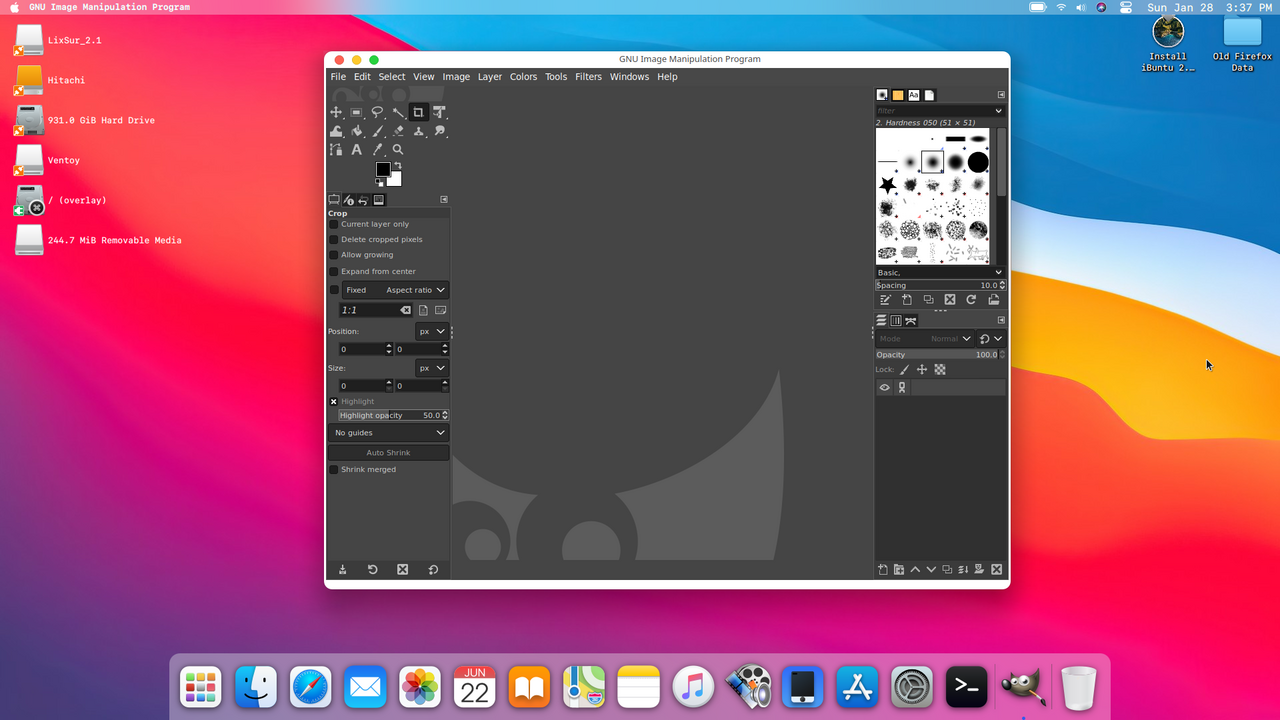The image size is (1280, 720).
Task: Click the Auto Shrink button
Action: 388,453
